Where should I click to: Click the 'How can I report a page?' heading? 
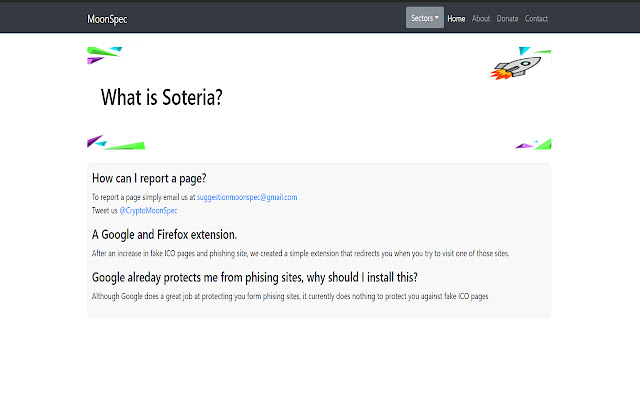tap(162, 179)
